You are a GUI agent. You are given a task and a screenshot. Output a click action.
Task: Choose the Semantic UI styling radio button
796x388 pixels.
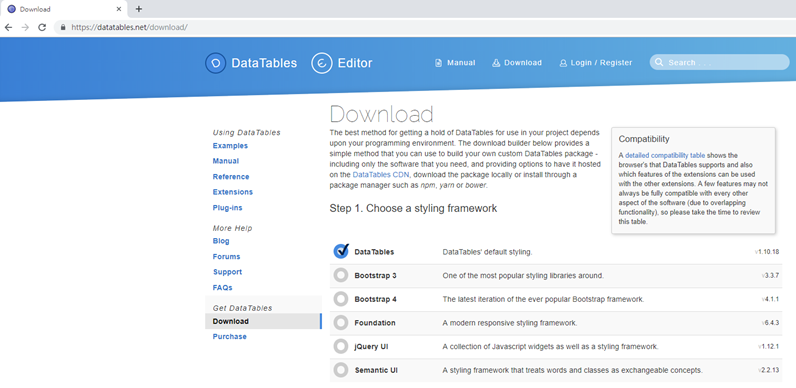tap(341, 370)
